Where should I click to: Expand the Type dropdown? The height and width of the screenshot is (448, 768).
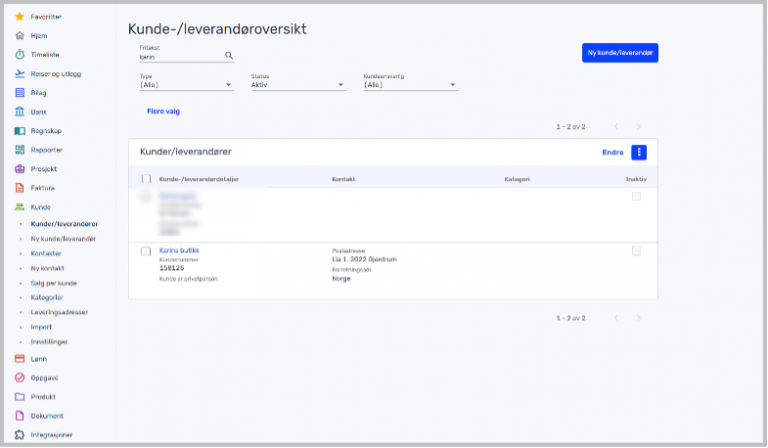[186, 85]
